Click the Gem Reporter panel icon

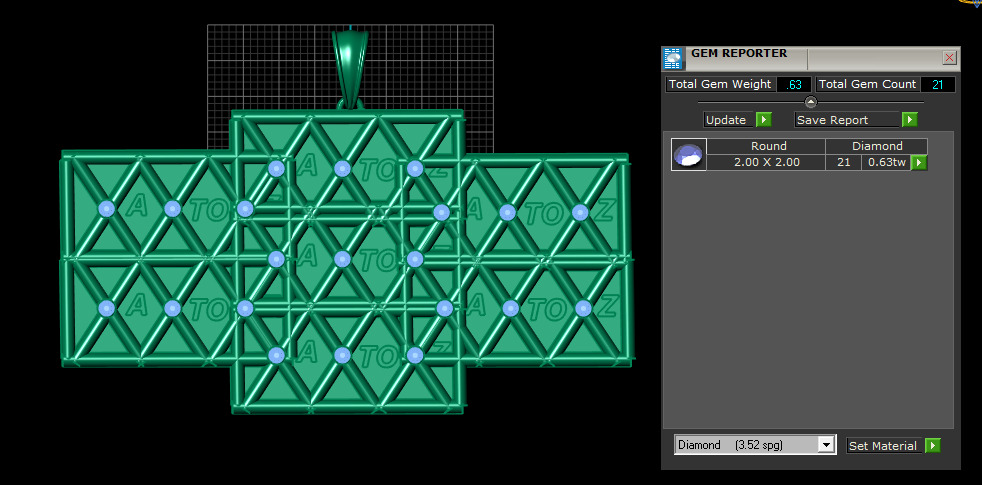pyautogui.click(x=673, y=58)
